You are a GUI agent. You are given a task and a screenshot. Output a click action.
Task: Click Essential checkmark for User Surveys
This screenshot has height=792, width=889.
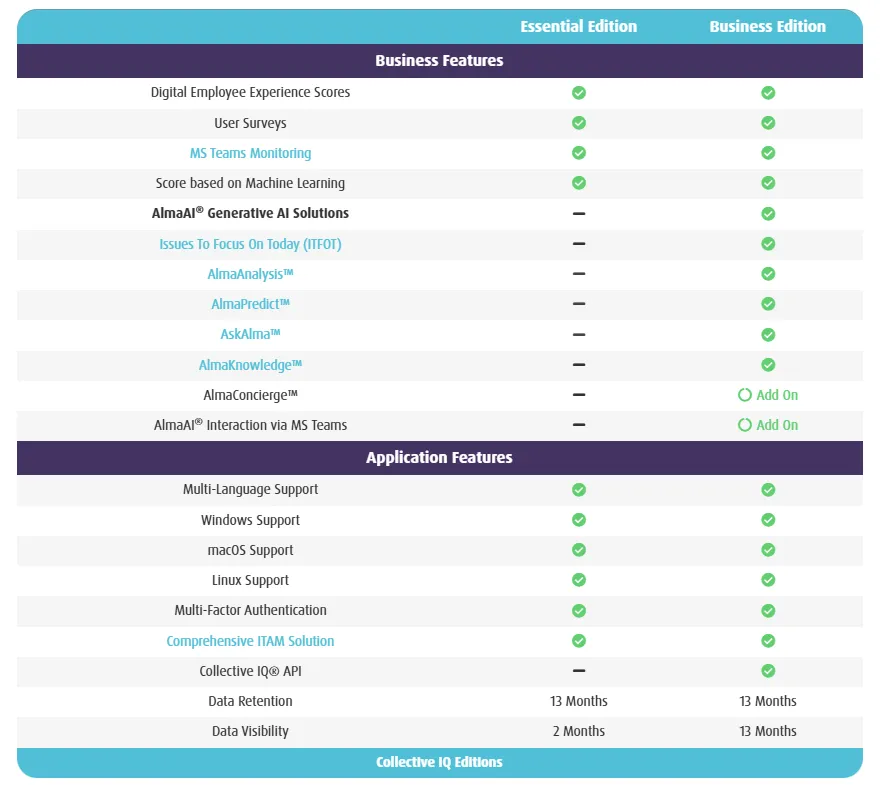579,122
